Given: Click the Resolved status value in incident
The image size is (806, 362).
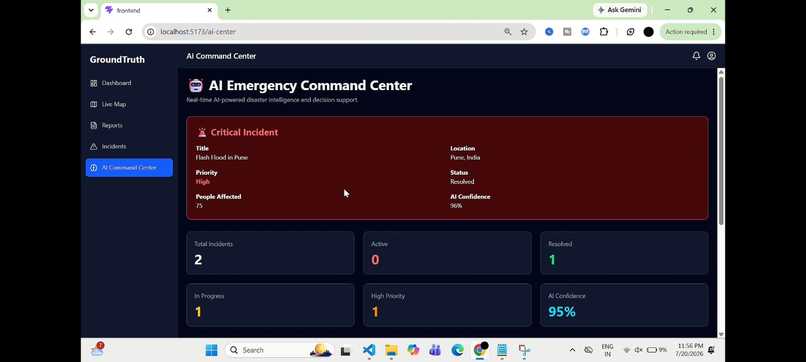Looking at the screenshot, I should [462, 182].
